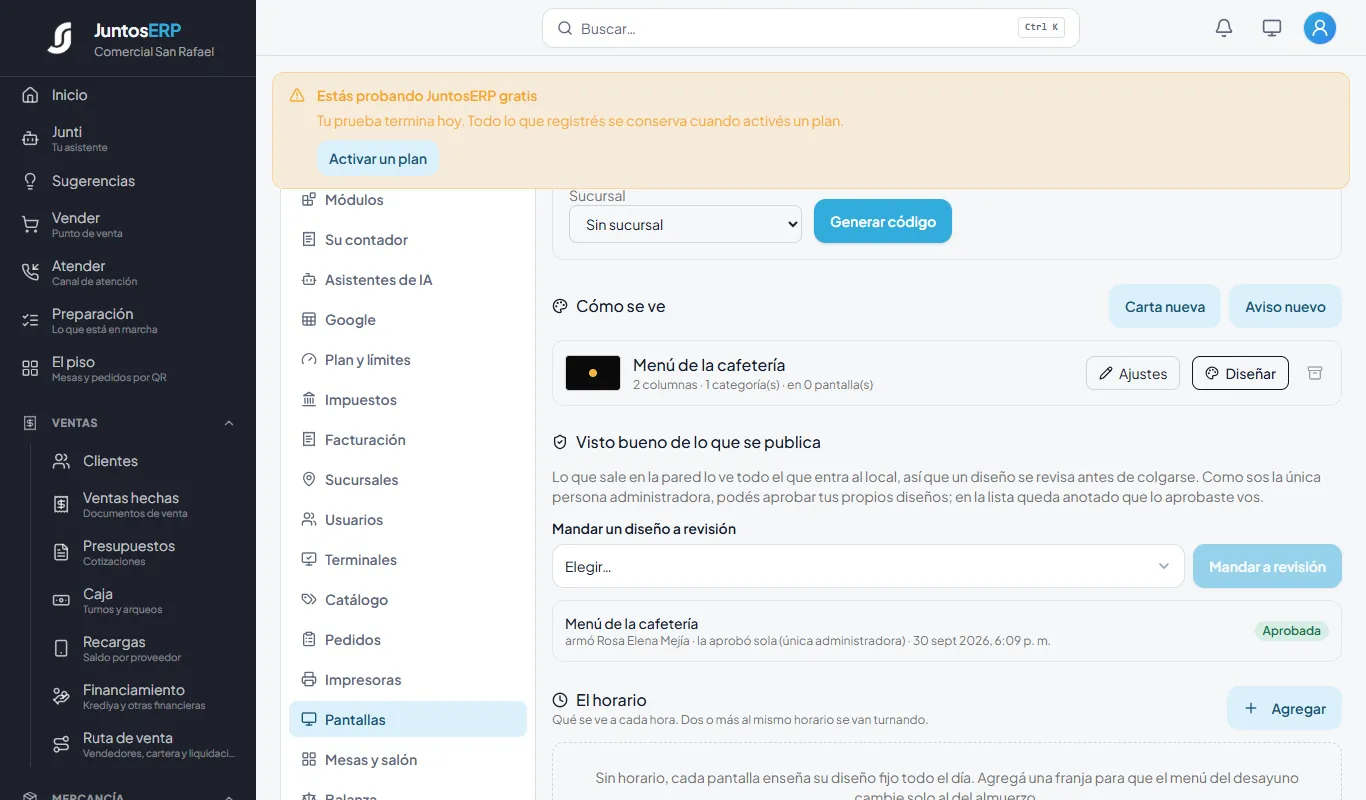Screen dimensions: 1366x800
Task: Open Junti assistant
Action: click(128, 138)
